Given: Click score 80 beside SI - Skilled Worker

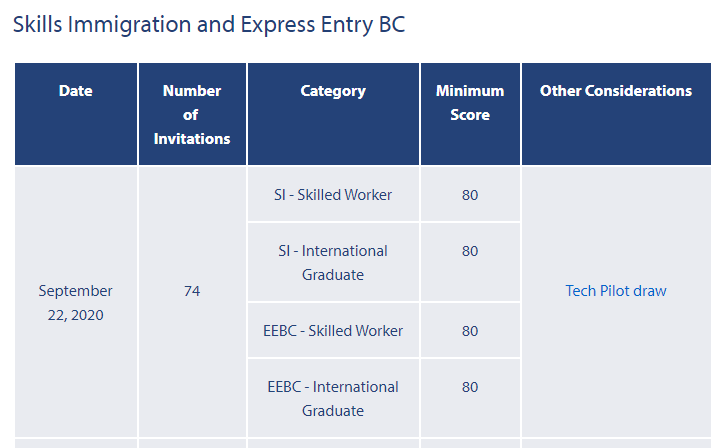Looking at the screenshot, I should [470, 195].
